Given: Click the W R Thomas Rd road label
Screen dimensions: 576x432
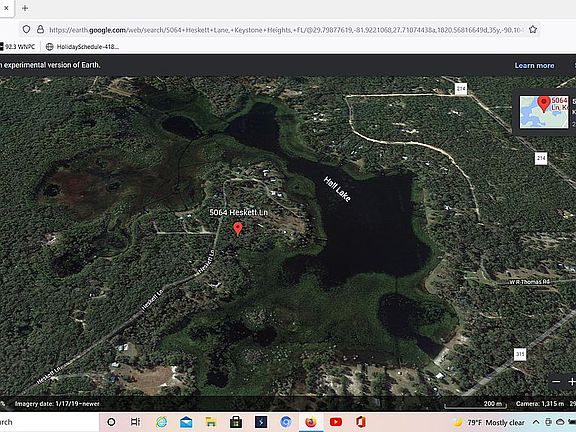Looking at the screenshot, I should 529,282.
